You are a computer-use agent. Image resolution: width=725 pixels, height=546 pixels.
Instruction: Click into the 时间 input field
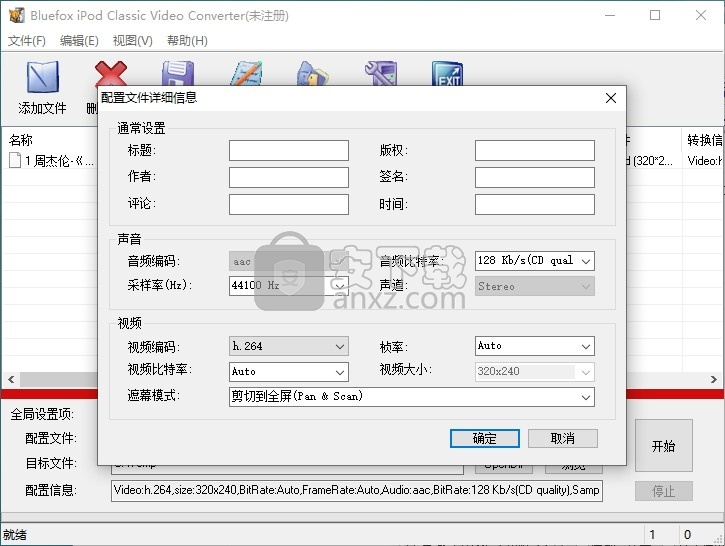click(x=535, y=204)
